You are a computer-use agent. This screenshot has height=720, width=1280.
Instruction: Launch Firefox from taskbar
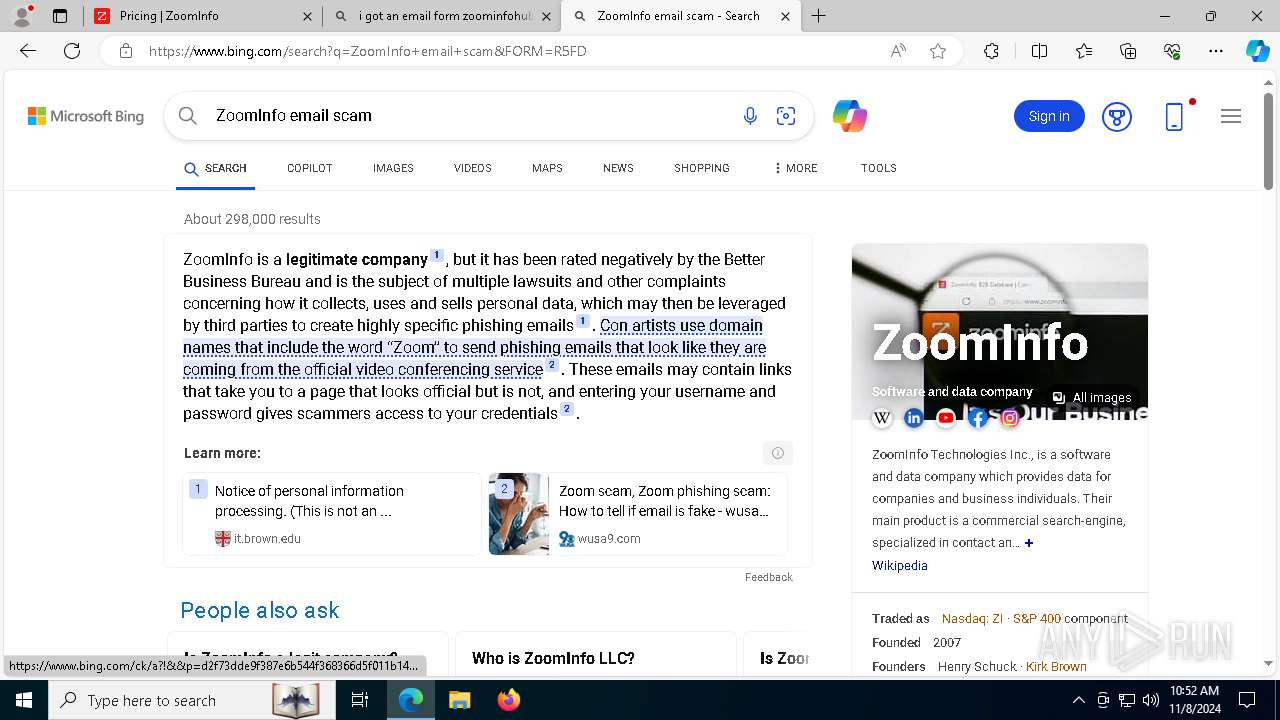pyautogui.click(x=509, y=700)
